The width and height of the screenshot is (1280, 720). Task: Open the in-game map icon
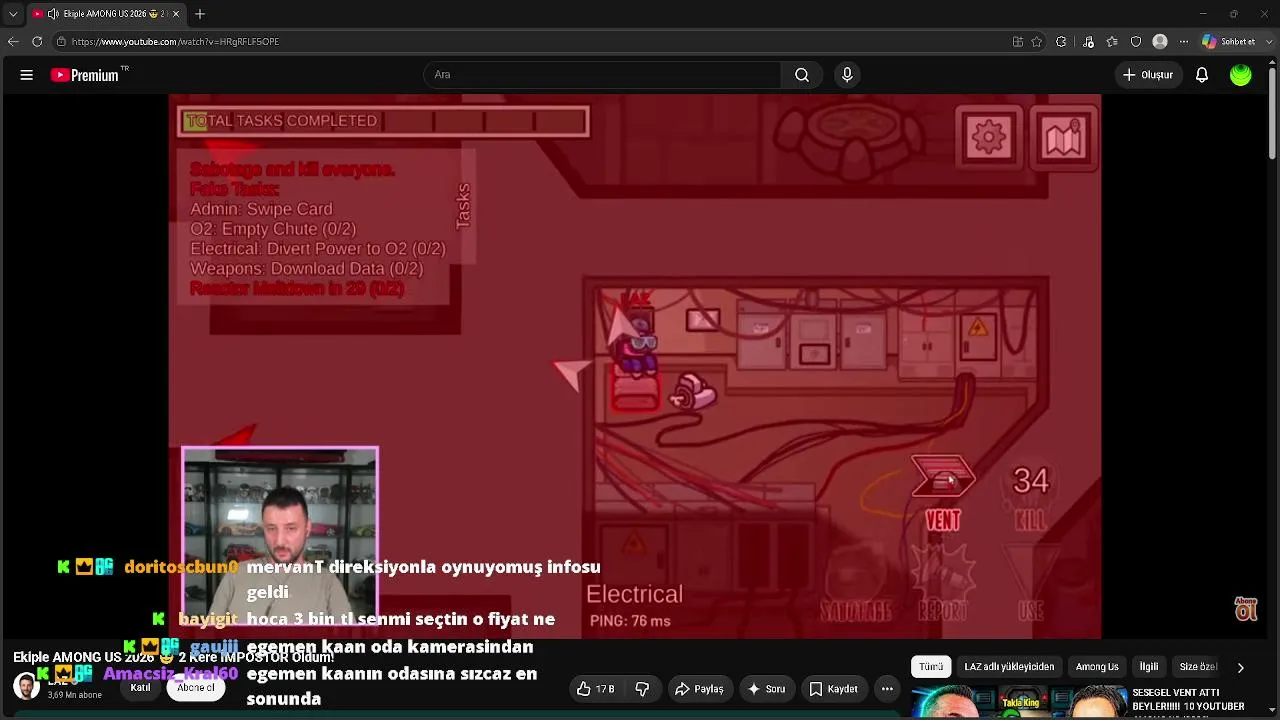[x=1064, y=137]
